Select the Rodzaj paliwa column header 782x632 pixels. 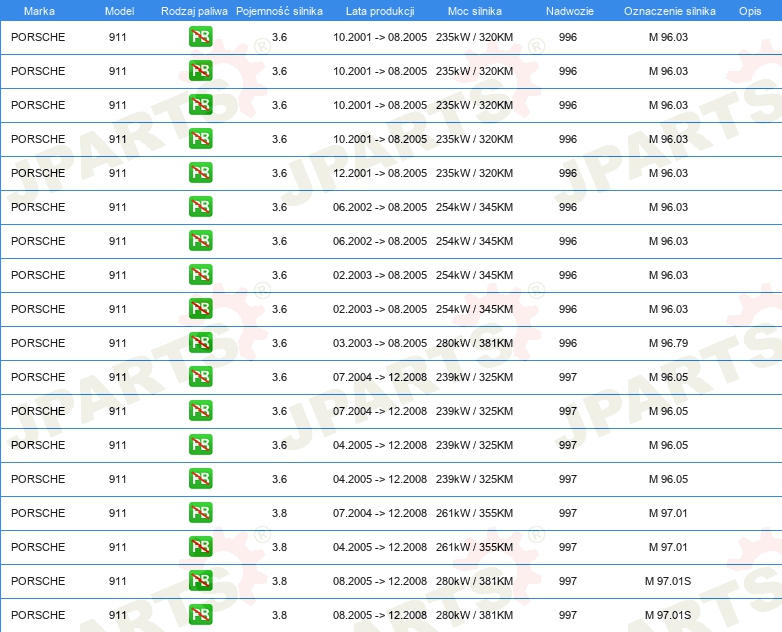click(194, 11)
